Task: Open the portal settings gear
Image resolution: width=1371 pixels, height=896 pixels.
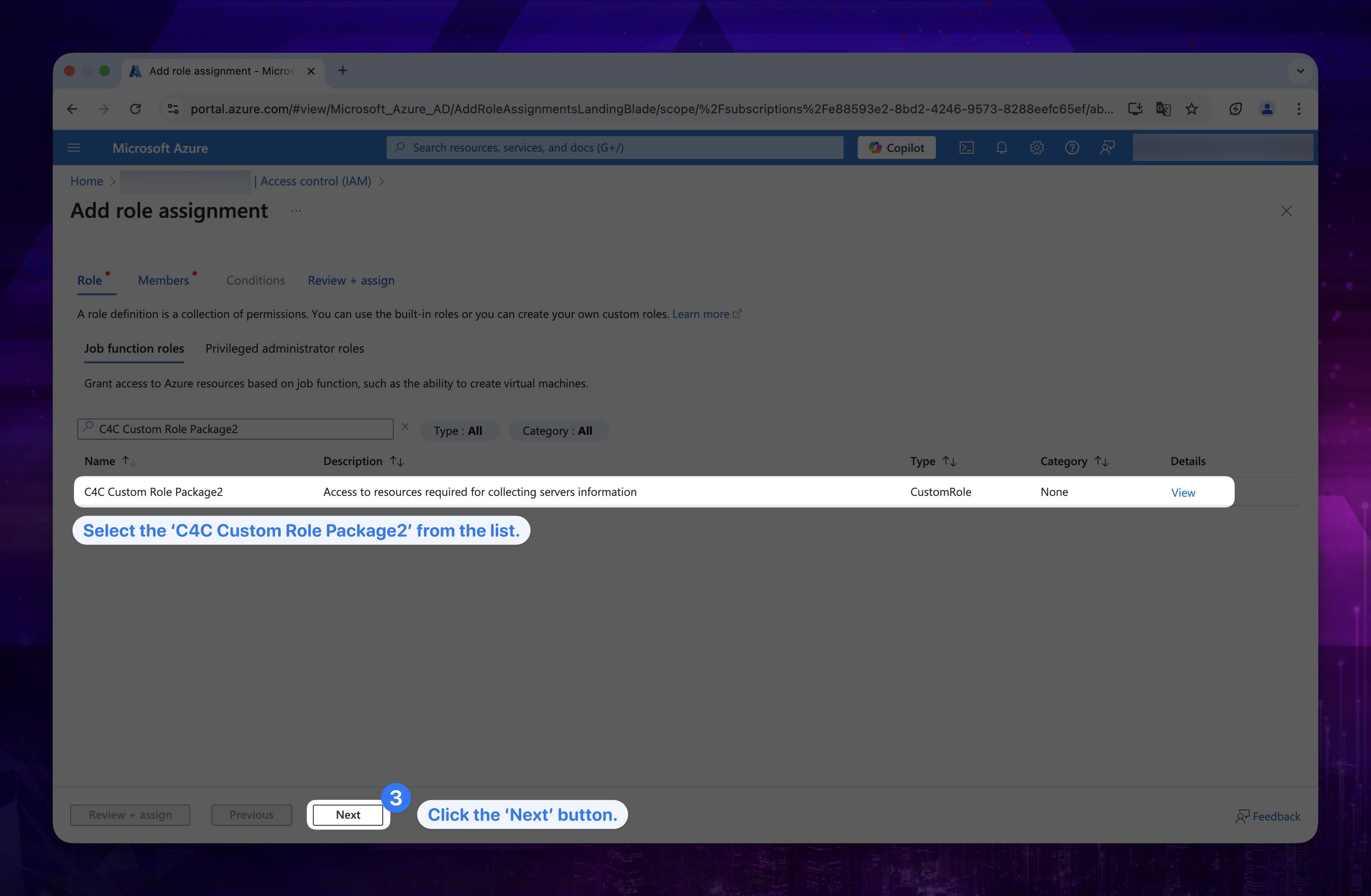Action: (x=1037, y=148)
